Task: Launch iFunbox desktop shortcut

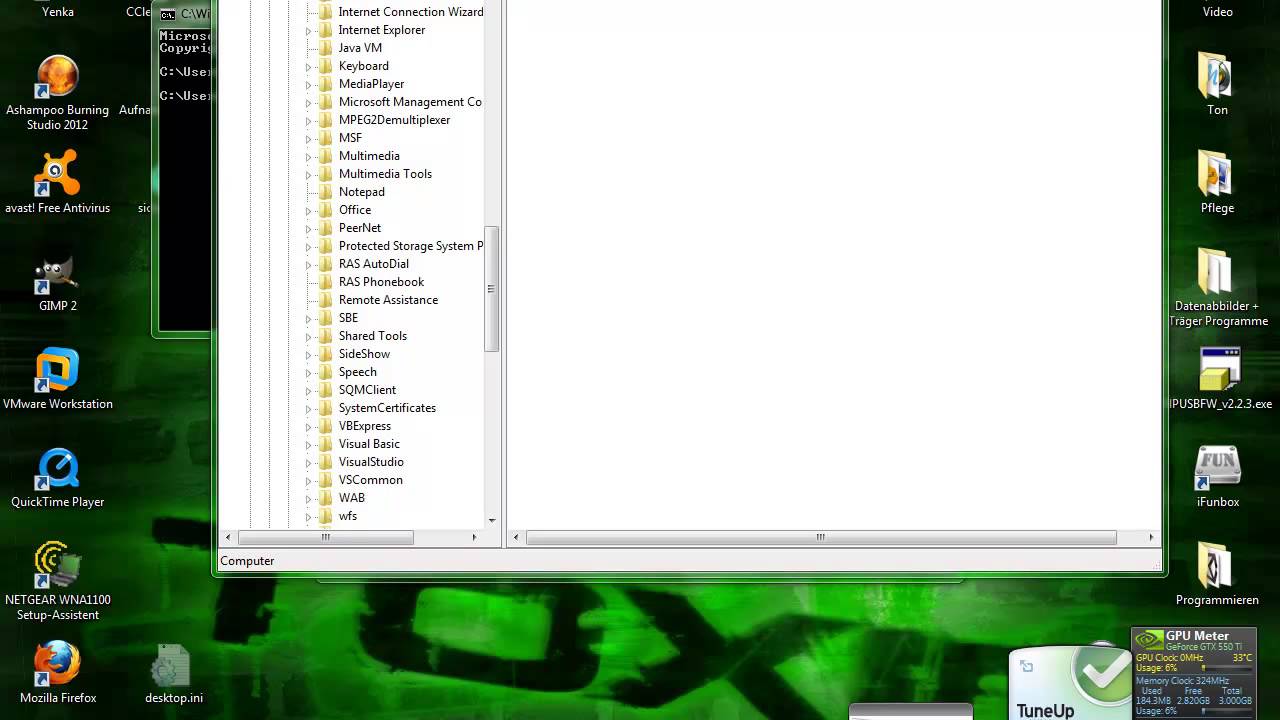Action: pos(1217,476)
